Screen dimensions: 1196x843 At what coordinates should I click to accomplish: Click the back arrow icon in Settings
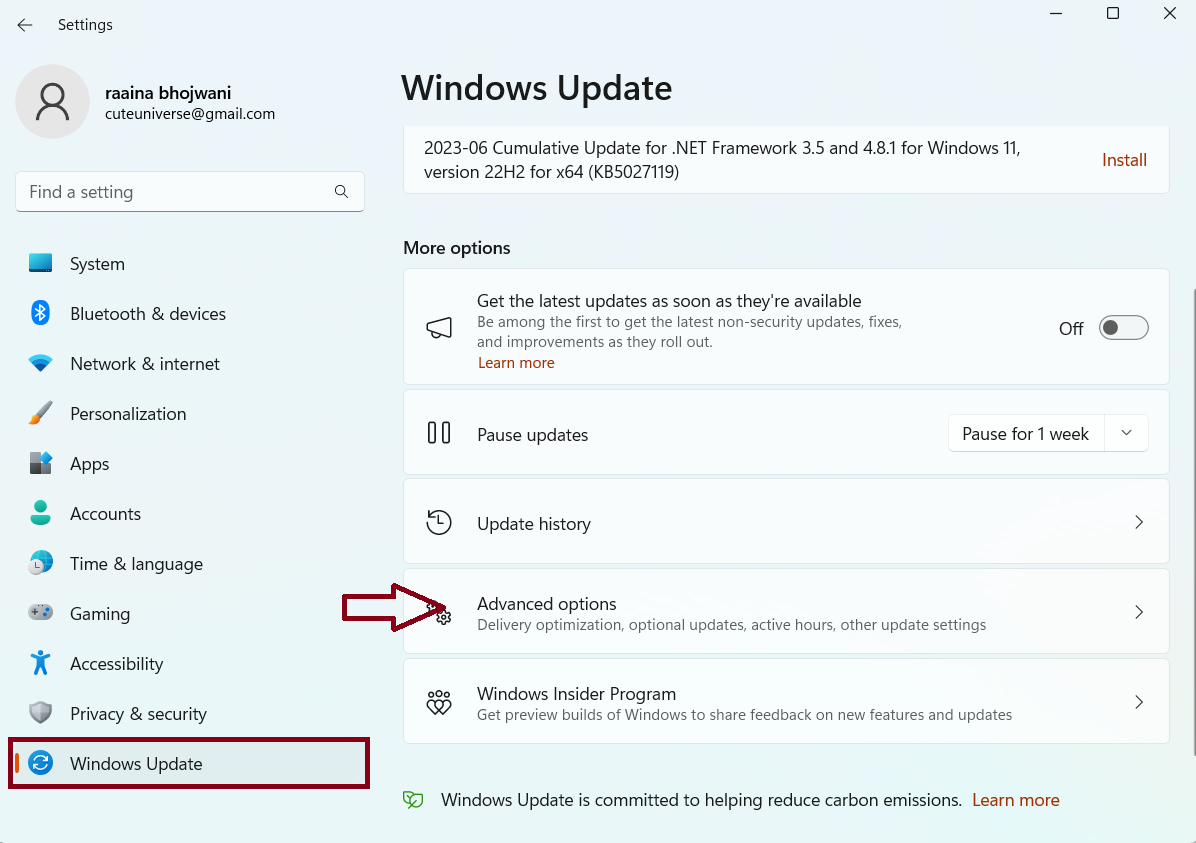tap(24, 25)
